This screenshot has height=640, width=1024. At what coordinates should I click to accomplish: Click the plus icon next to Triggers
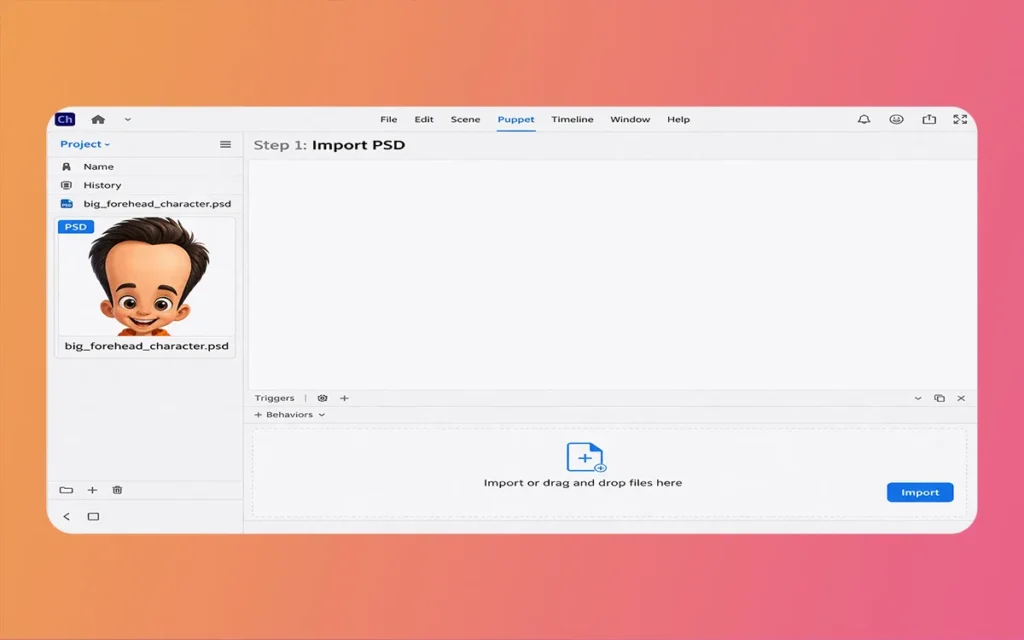pyautogui.click(x=344, y=398)
